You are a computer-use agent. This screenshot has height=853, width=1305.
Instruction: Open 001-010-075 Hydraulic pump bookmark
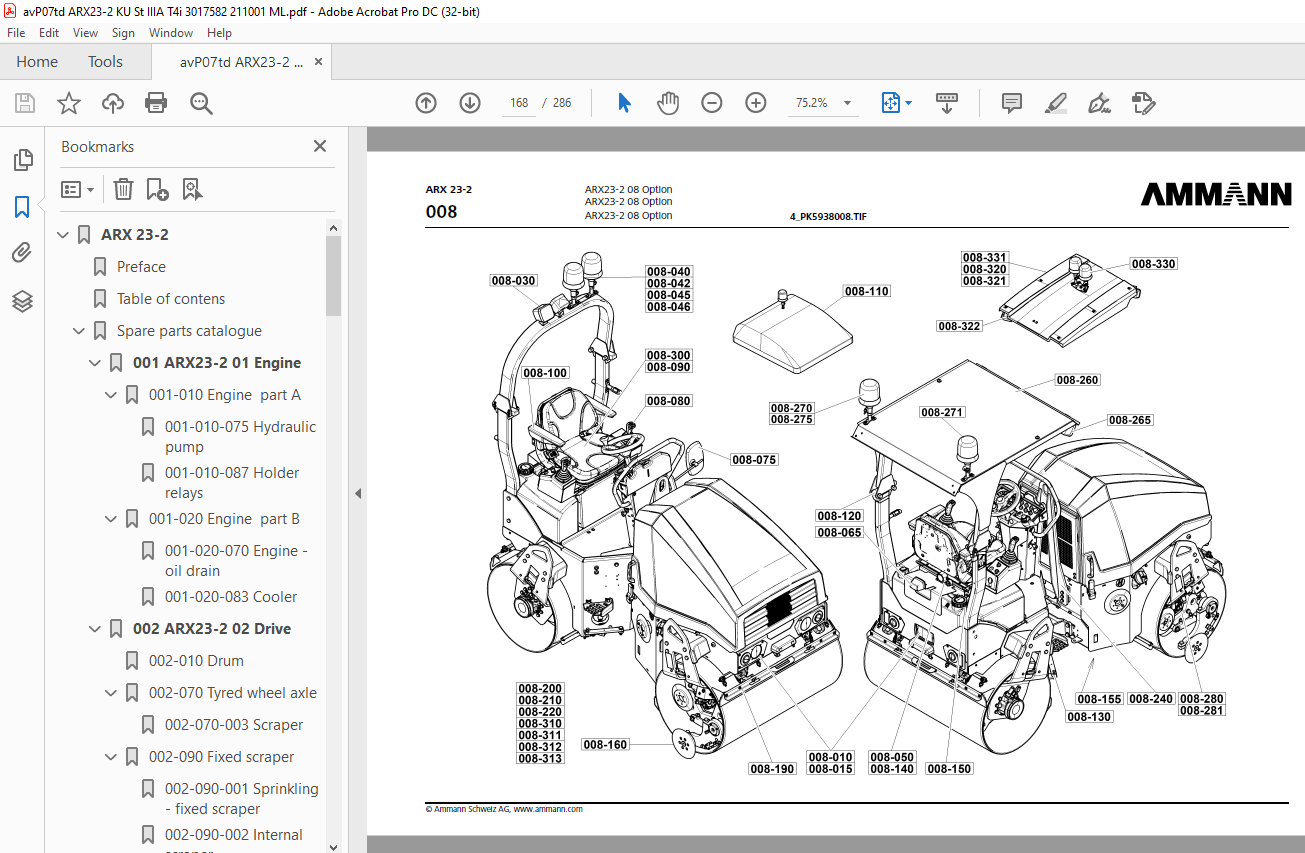[x=240, y=437]
